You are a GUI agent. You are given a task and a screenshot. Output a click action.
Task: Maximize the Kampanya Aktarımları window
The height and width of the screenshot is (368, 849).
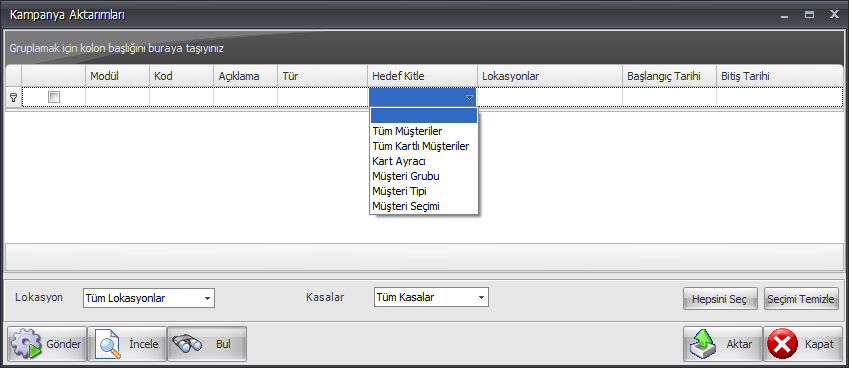[809, 15]
